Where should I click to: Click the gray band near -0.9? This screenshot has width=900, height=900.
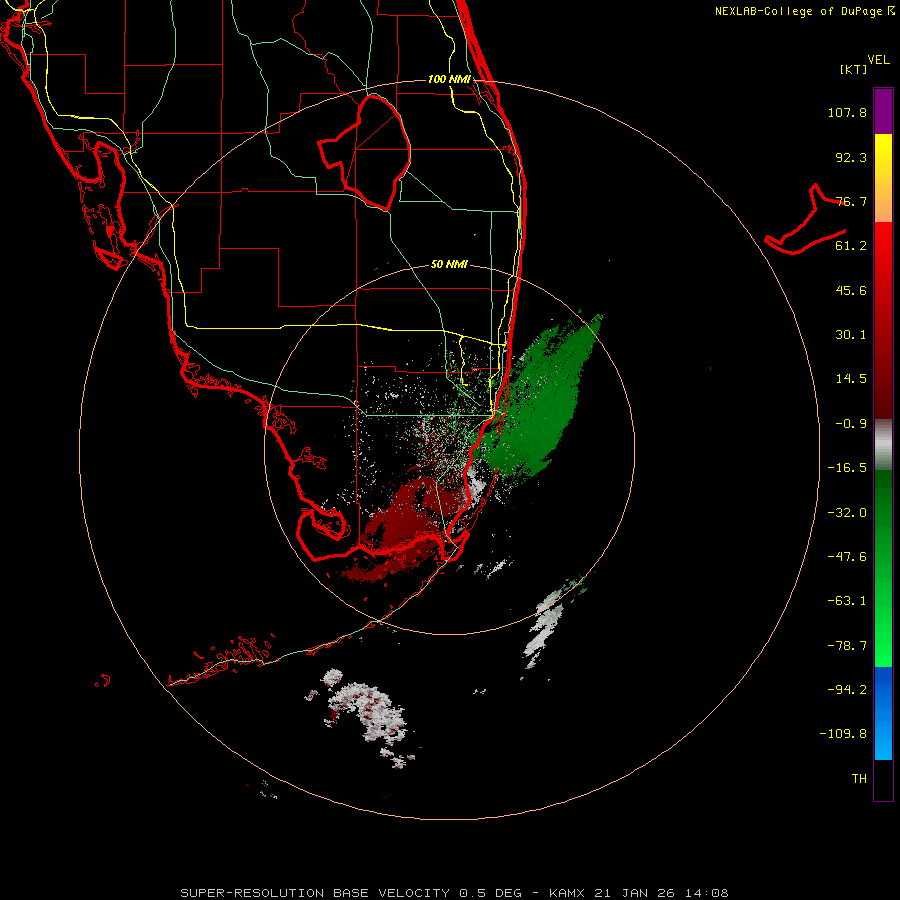tap(883, 445)
